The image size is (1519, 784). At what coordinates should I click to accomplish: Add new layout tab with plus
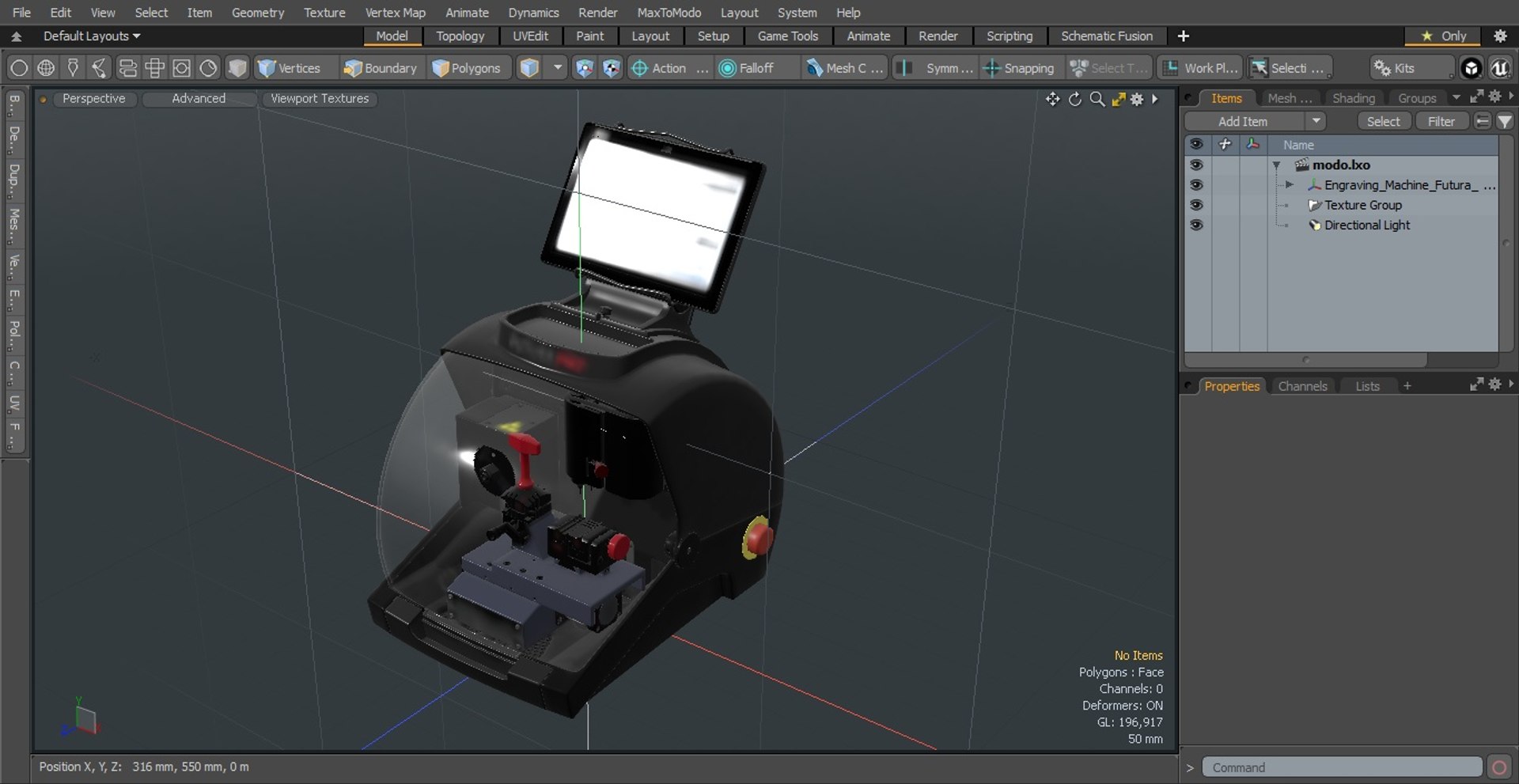(1183, 36)
